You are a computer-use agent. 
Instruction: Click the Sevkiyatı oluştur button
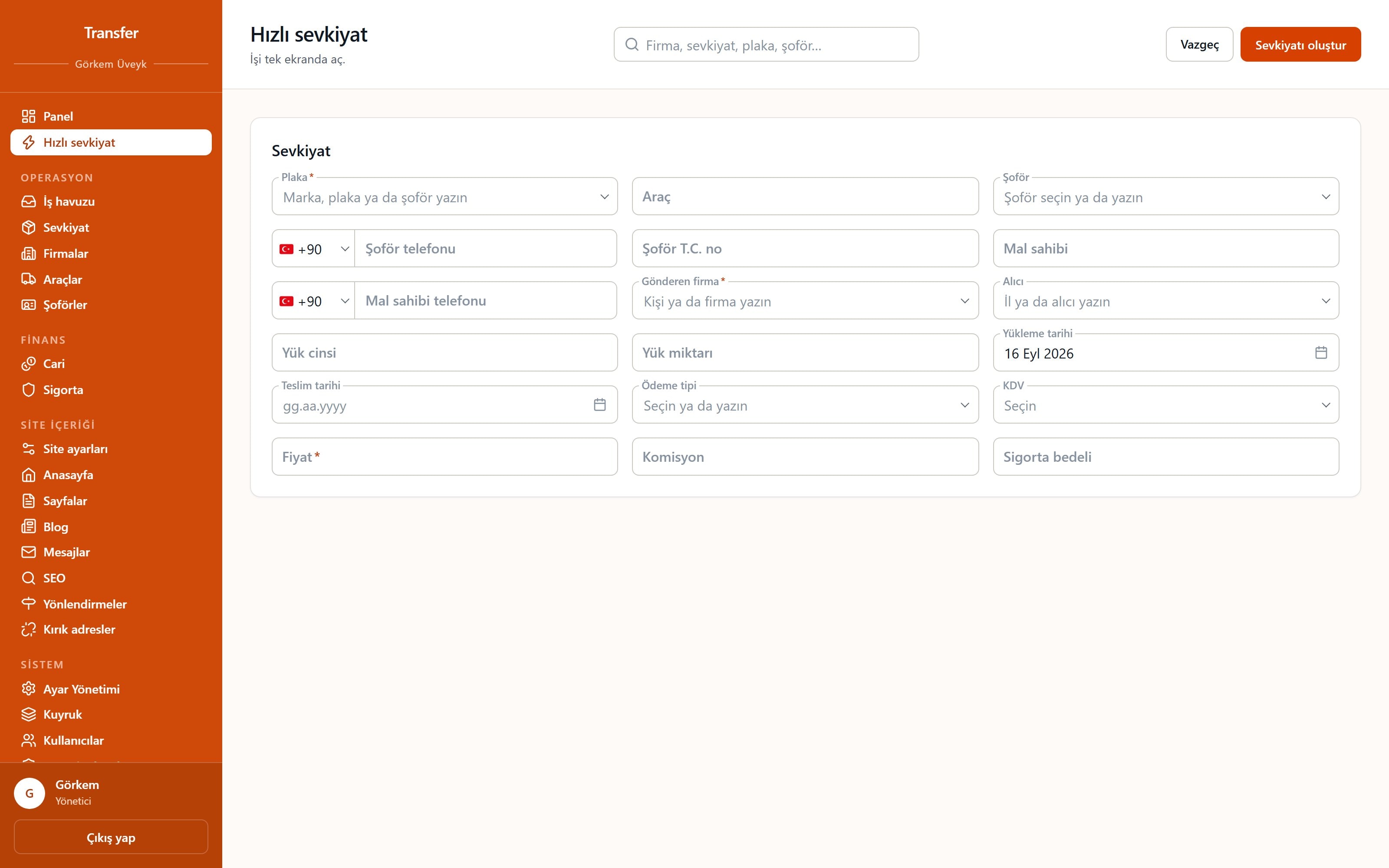[1300, 44]
